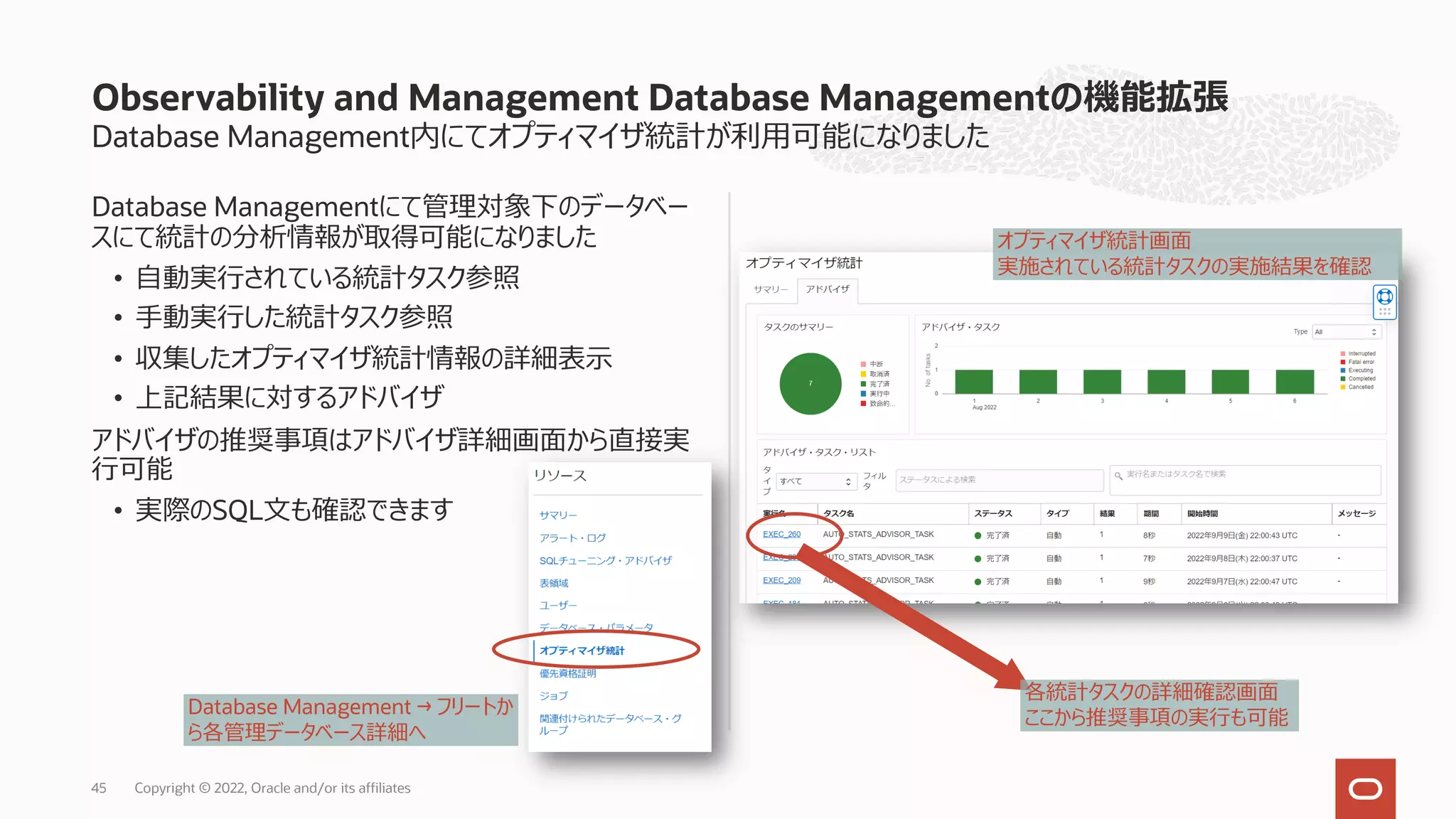Click the 完了済 green legend swatch
1456x819 pixels.
pyautogui.click(x=863, y=384)
